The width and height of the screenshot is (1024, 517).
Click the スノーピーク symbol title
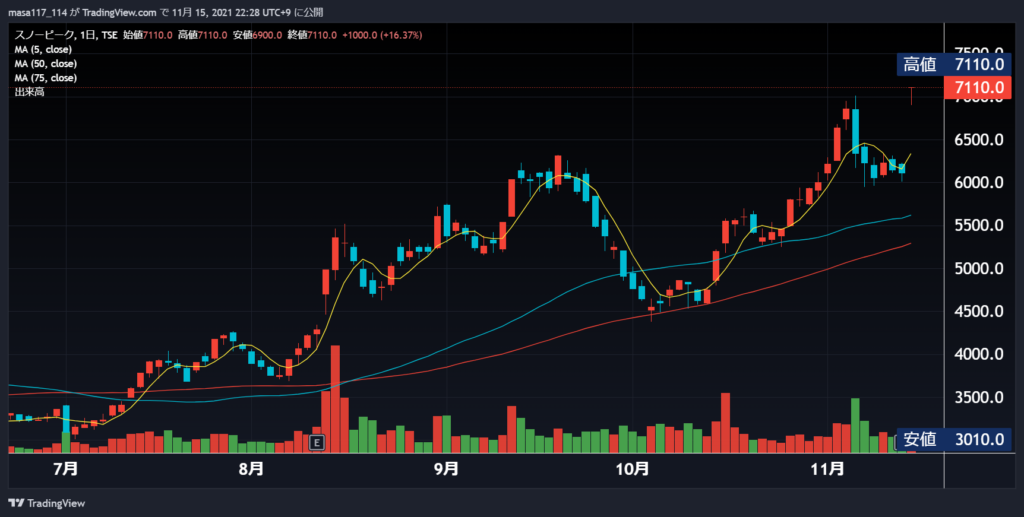(x=44, y=35)
